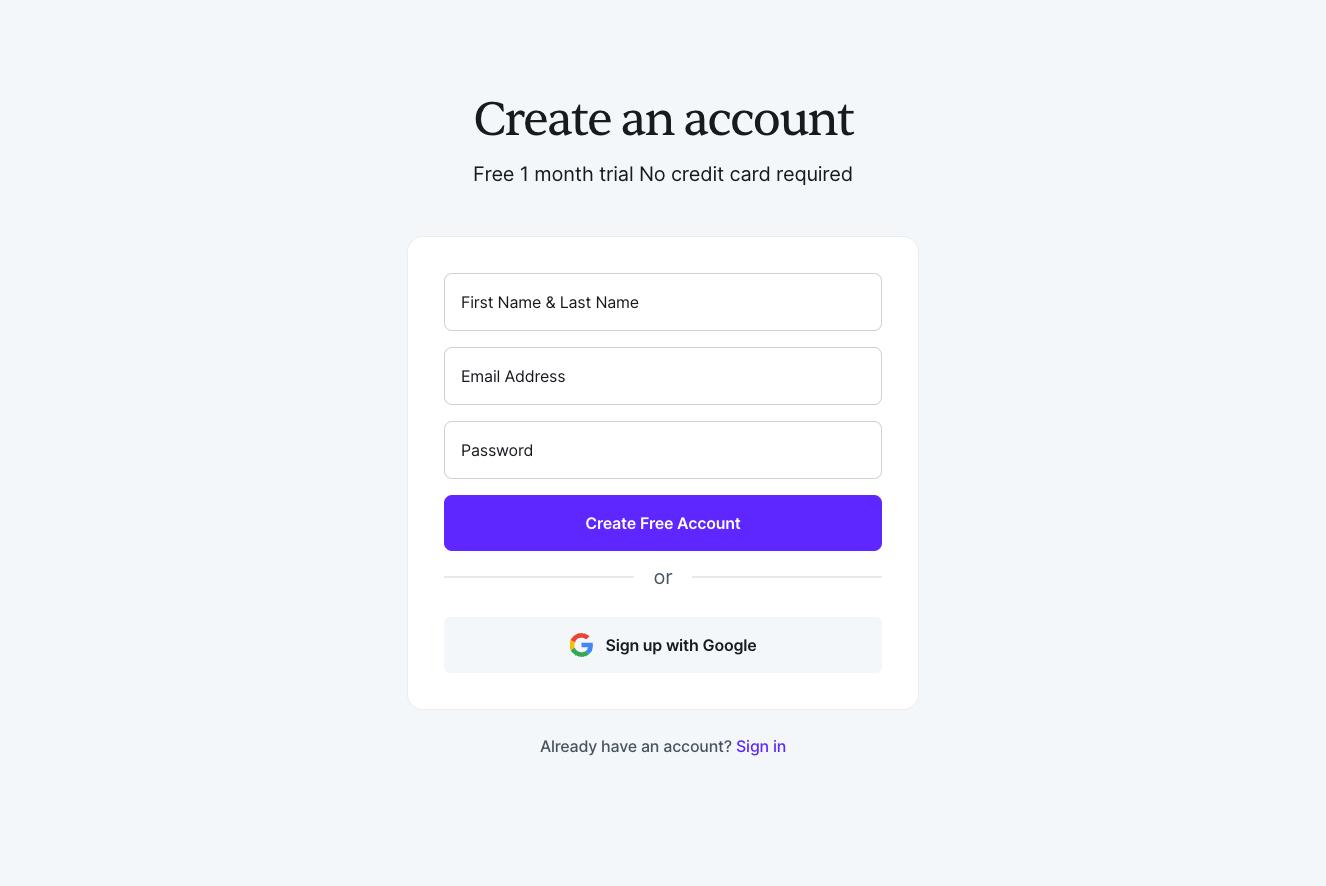Viewport: 1326px width, 886px height.
Task: Click the word "Google" in the signup button
Action: pos(729,645)
